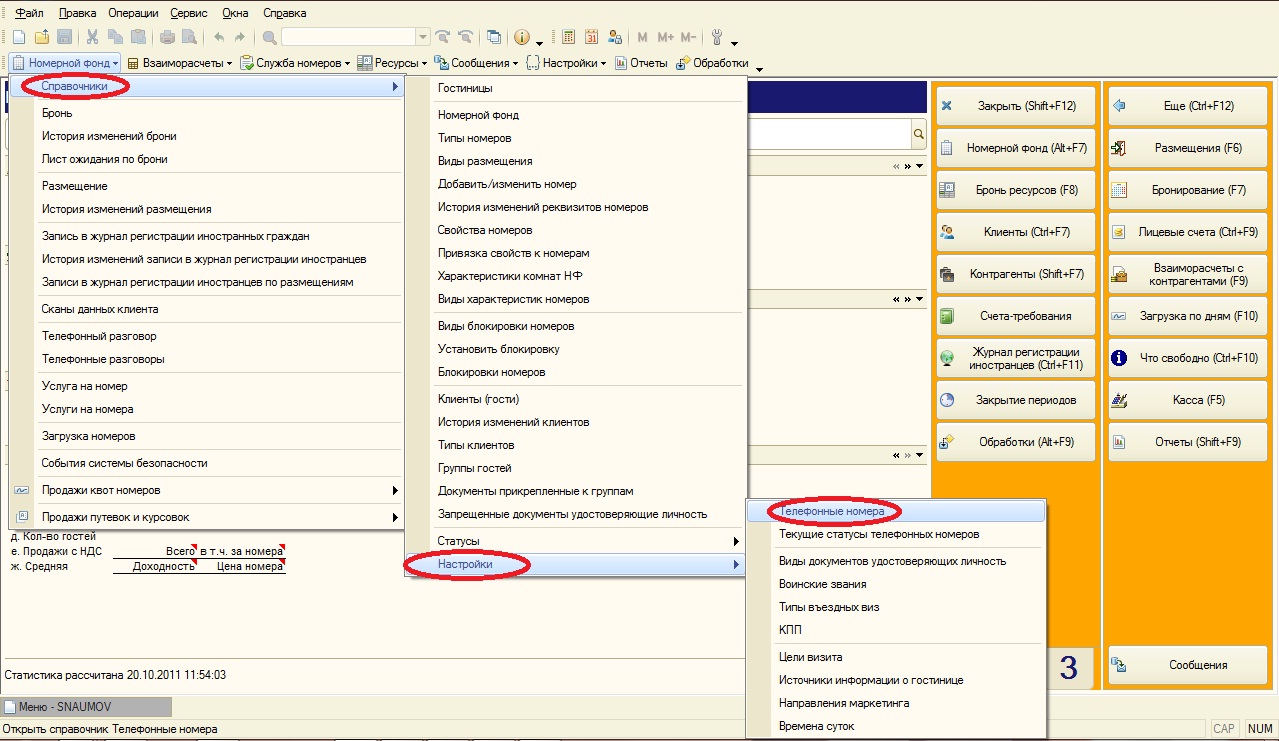Choose Бронь in Номерной фонд menu
Image resolution: width=1279 pixels, height=741 pixels.
click(x=57, y=113)
